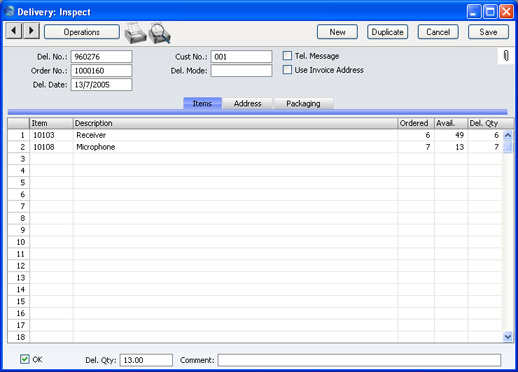Click the Comment text field
Viewport: 518px width, 372px height.
(x=359, y=360)
